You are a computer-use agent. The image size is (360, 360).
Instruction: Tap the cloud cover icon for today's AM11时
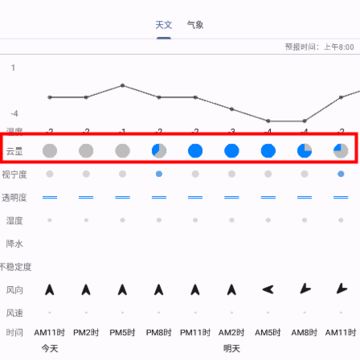[50, 151]
